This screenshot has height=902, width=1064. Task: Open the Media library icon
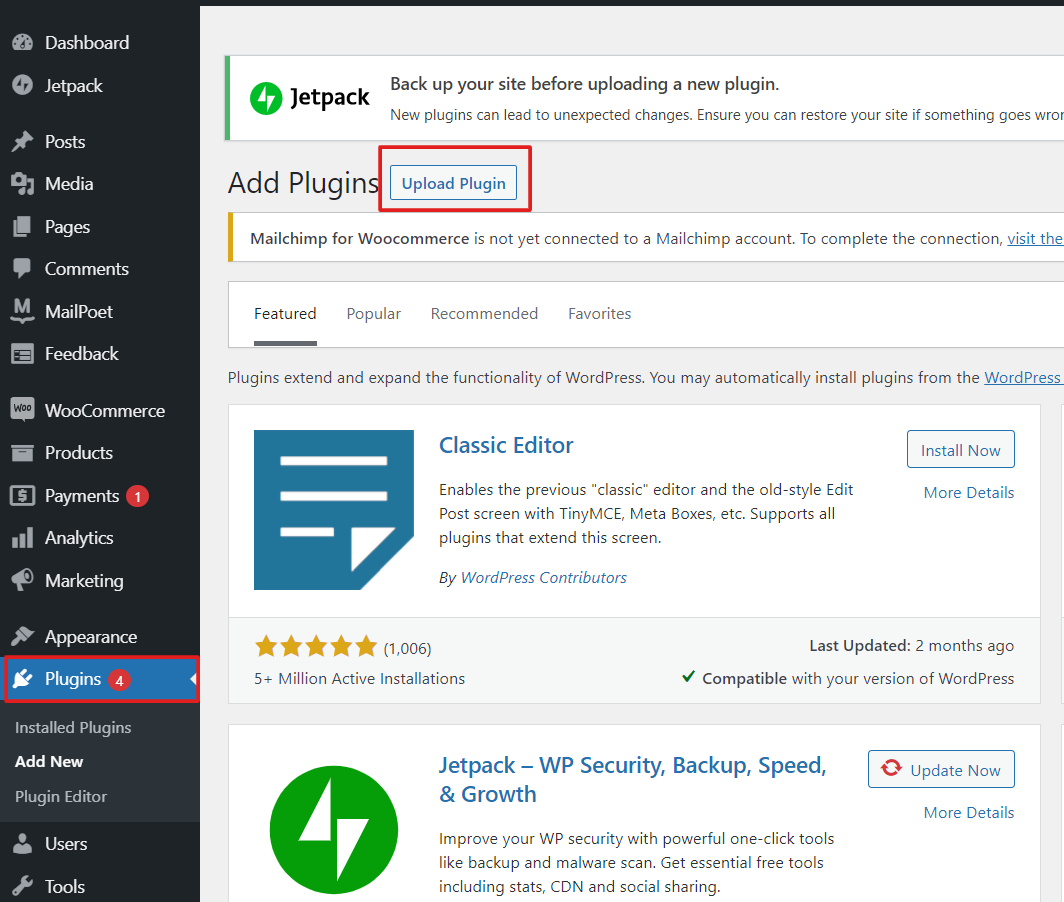point(22,183)
